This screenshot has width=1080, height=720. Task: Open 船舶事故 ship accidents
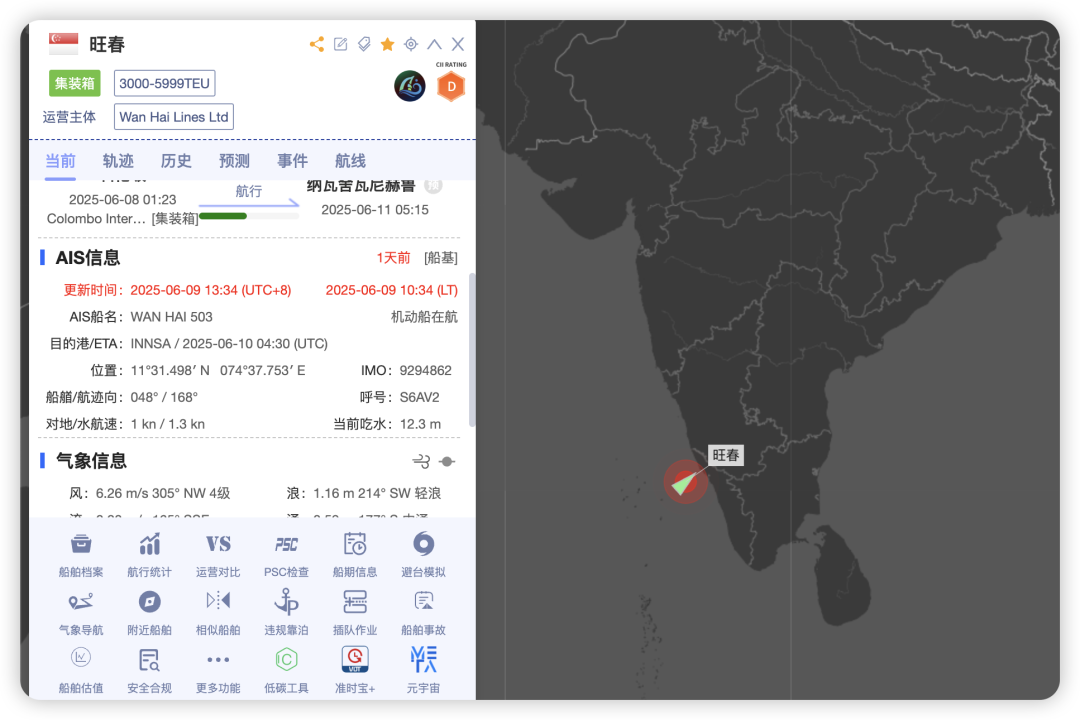[x=424, y=613]
